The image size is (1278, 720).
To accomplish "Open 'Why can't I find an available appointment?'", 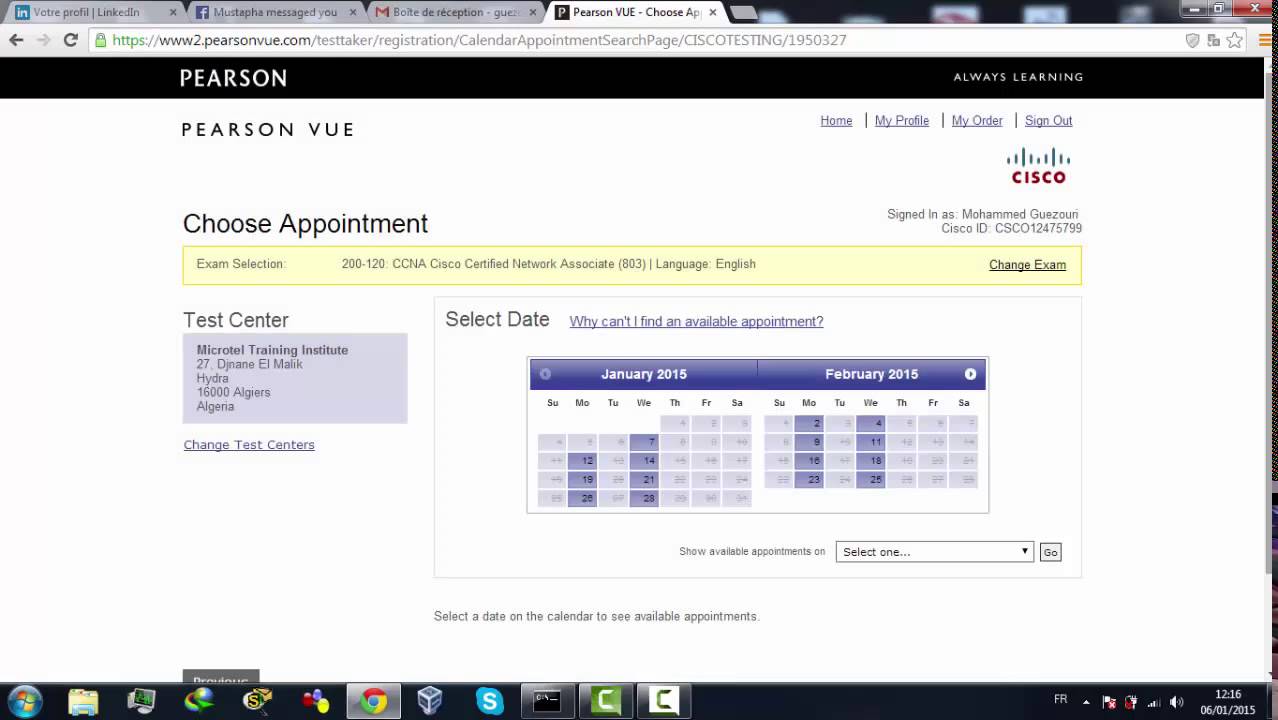I will (x=696, y=321).
